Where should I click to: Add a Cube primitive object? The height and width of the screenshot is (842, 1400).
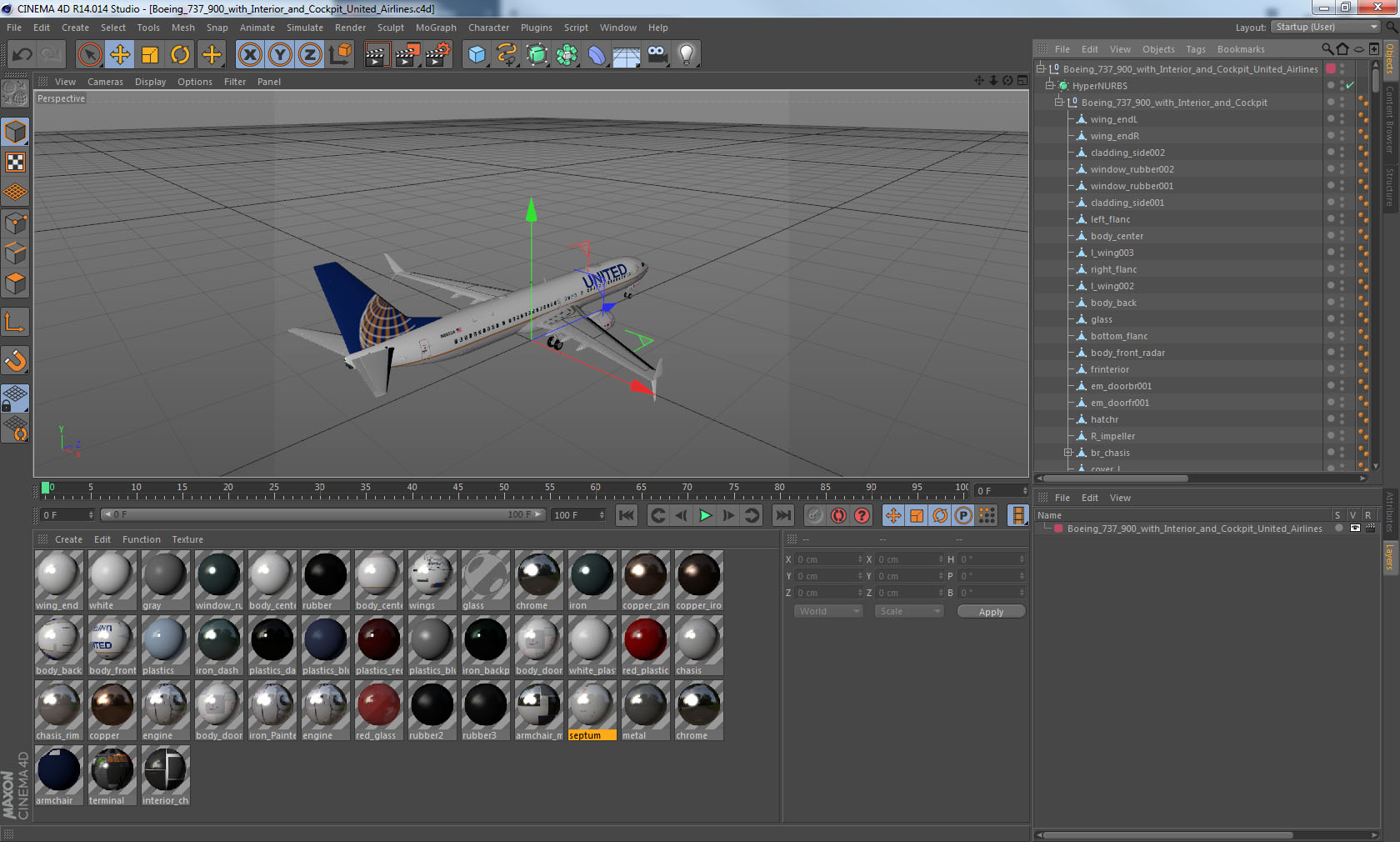point(477,55)
